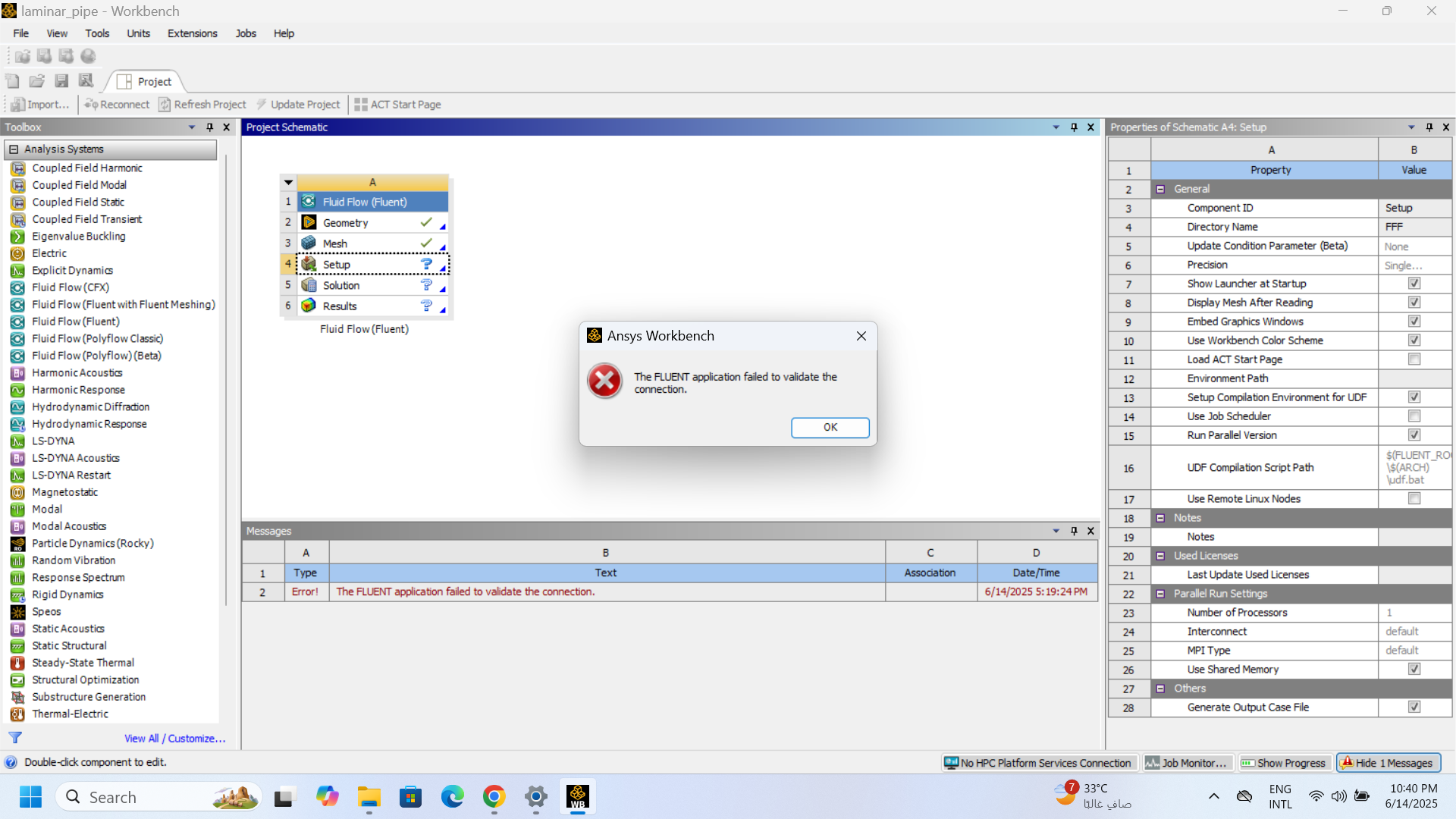Screen dimensions: 1456x819
Task: Click View All / Customize link
Action: tap(175, 739)
